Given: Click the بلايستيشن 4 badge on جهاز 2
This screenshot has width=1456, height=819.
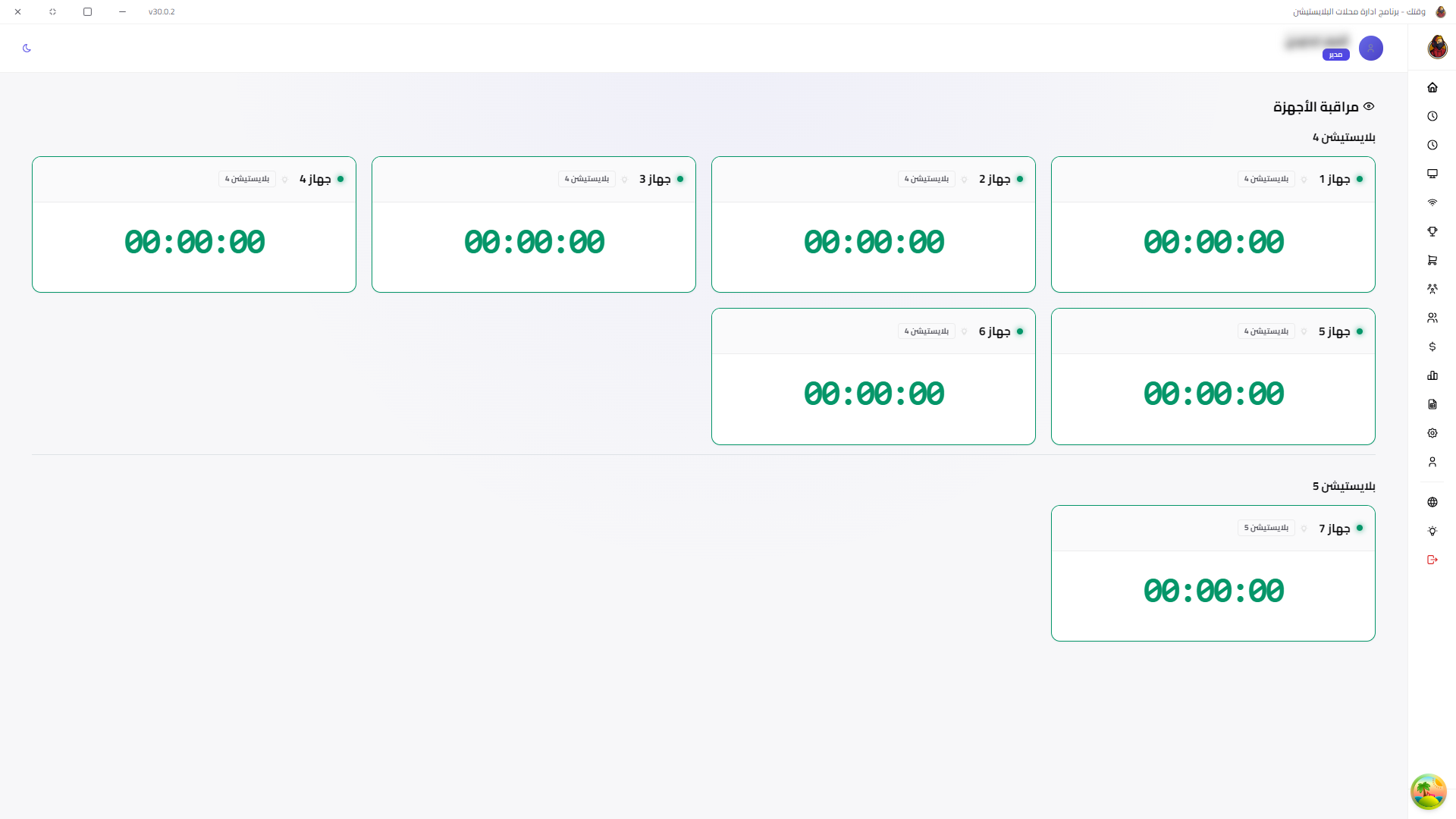Looking at the screenshot, I should click(927, 179).
